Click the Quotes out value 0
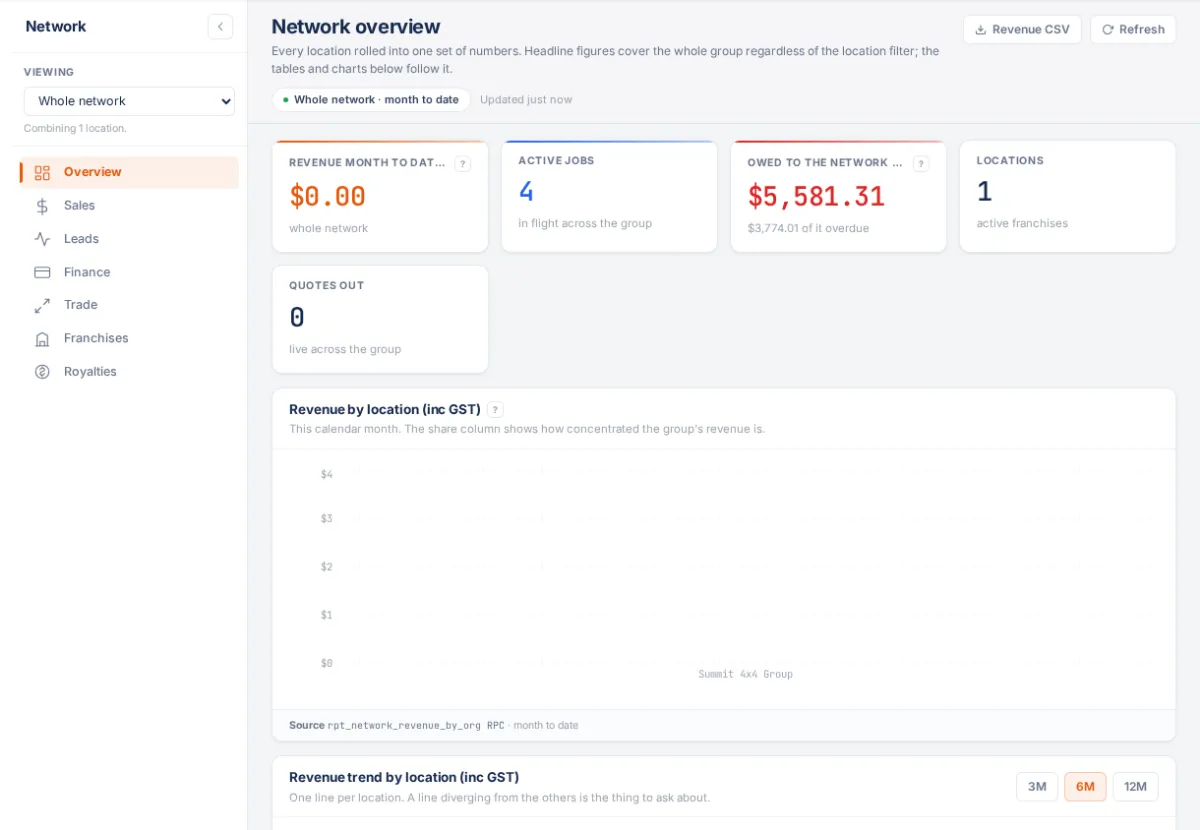This screenshot has width=1200, height=830. click(297, 317)
